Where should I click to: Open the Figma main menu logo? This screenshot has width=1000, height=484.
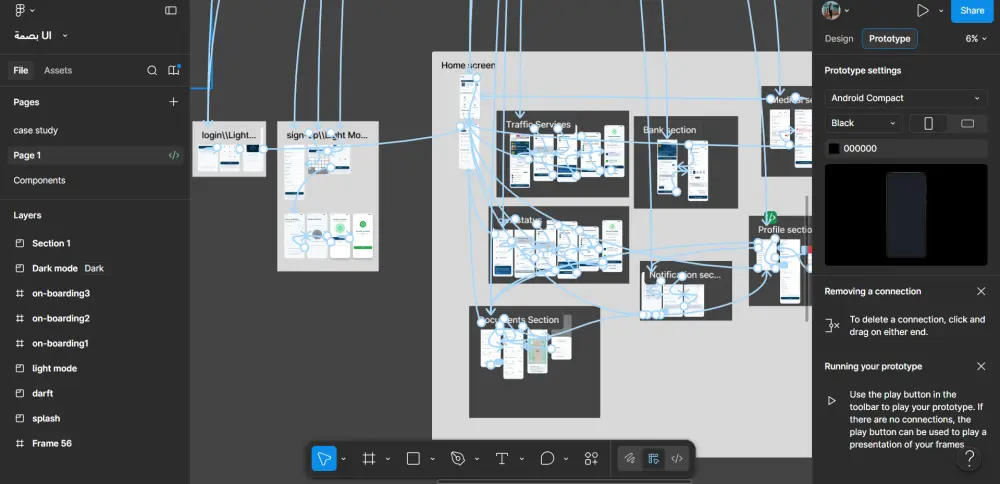click(x=20, y=10)
